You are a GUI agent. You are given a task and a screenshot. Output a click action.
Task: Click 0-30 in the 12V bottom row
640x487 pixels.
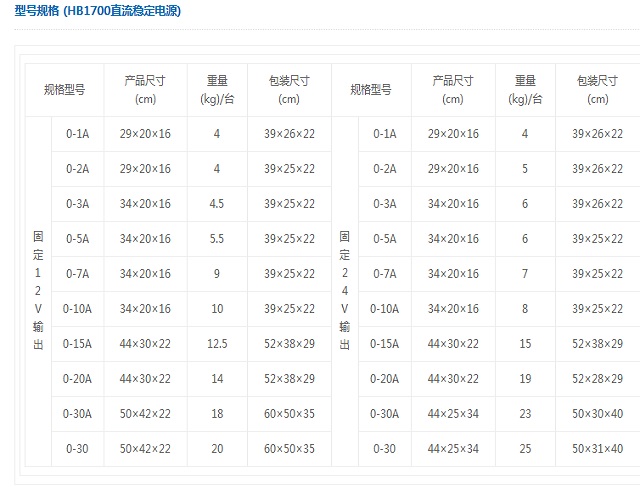[x=77, y=449]
